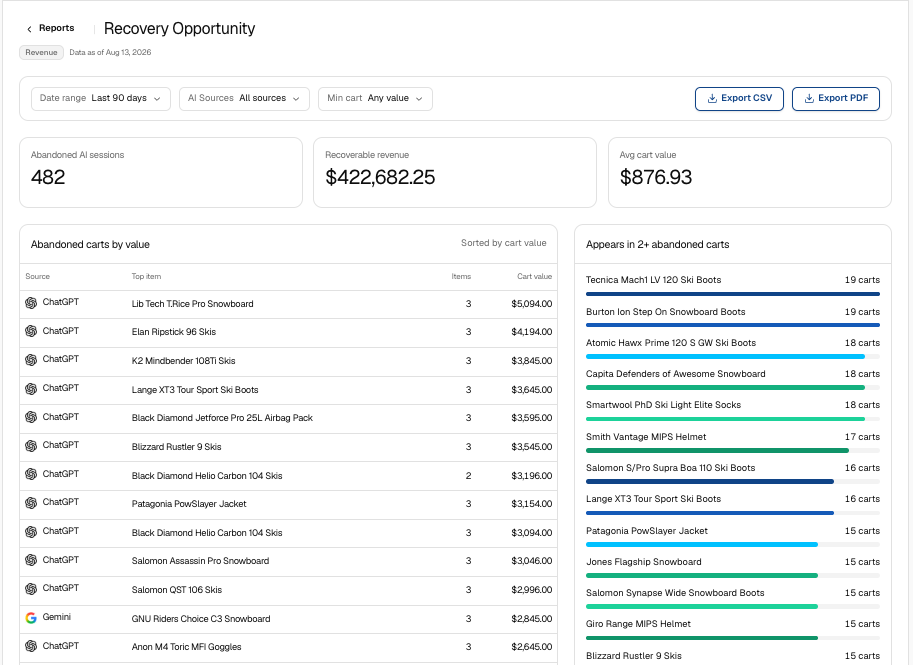Click ChatGPT logo in K2 Mindbender 108Ti row
This screenshot has height=665, width=913.
[x=31, y=360]
